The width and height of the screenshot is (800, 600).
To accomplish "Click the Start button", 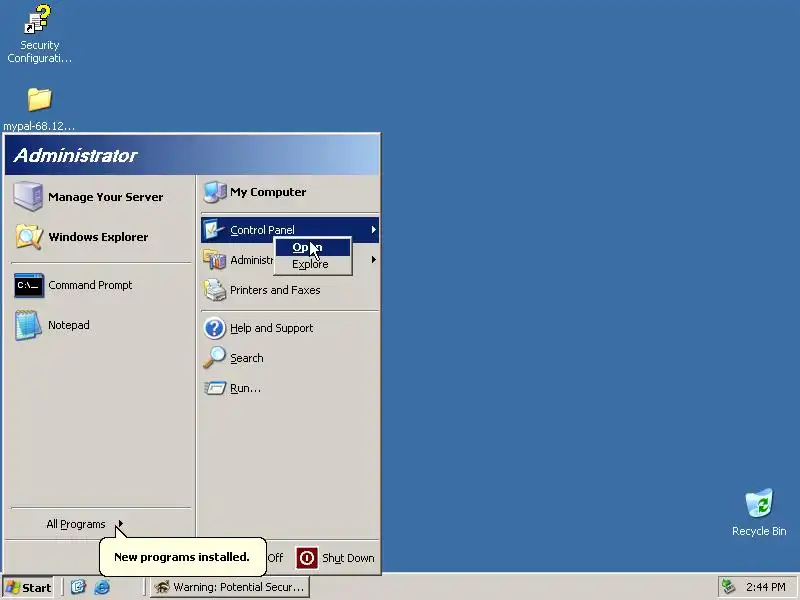I will coord(29,587).
